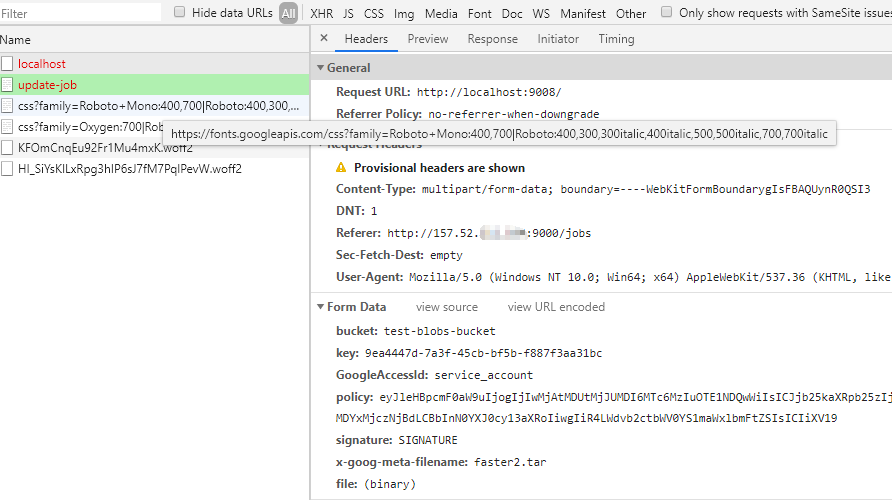Open the Preview tab
Viewport: 892px width, 500px height.
[428, 39]
